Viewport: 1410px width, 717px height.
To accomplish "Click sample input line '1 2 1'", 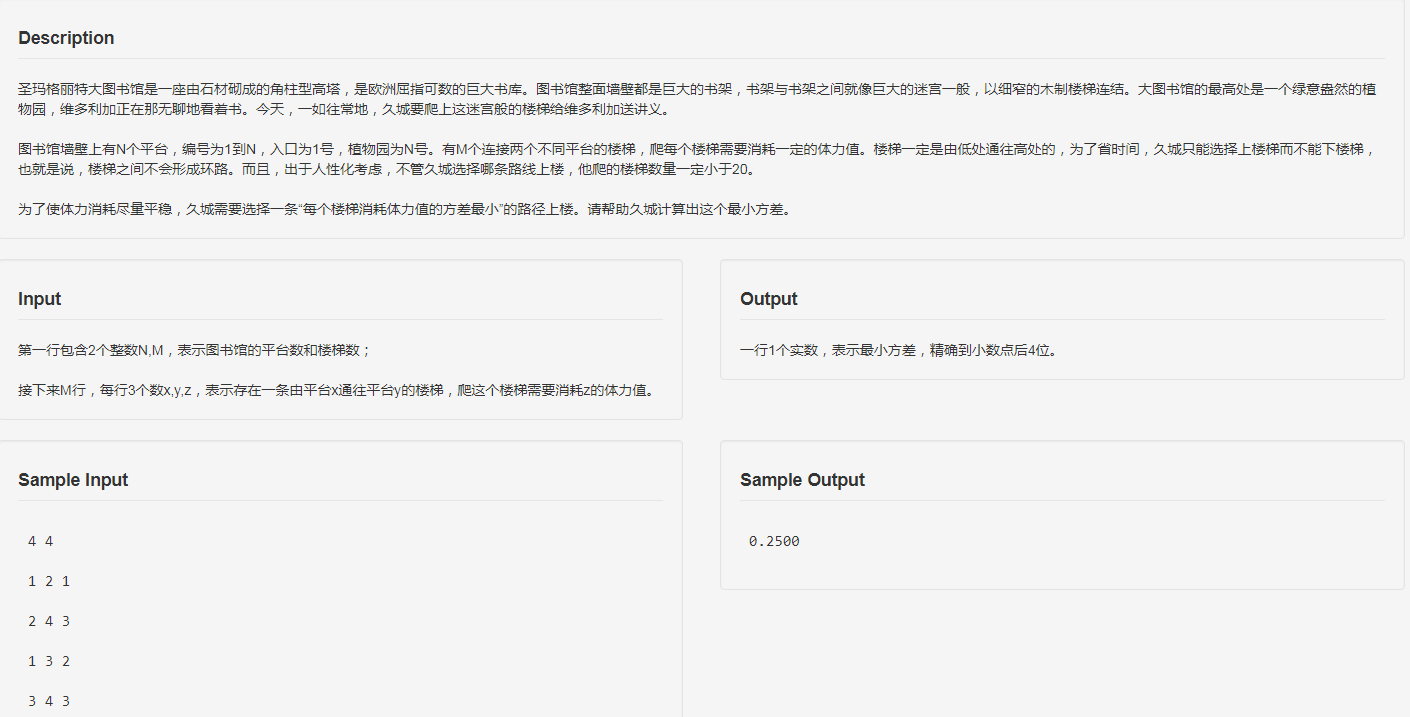I will tap(49, 581).
